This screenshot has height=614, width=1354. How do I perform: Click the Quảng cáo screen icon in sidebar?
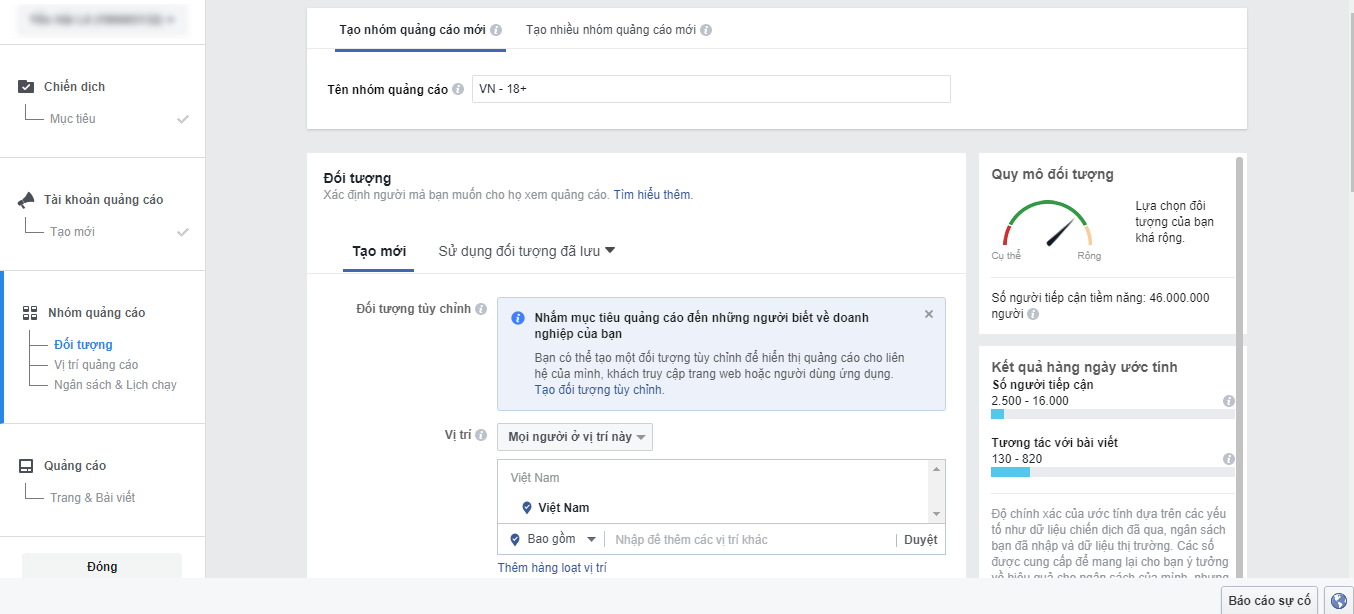(x=24, y=465)
